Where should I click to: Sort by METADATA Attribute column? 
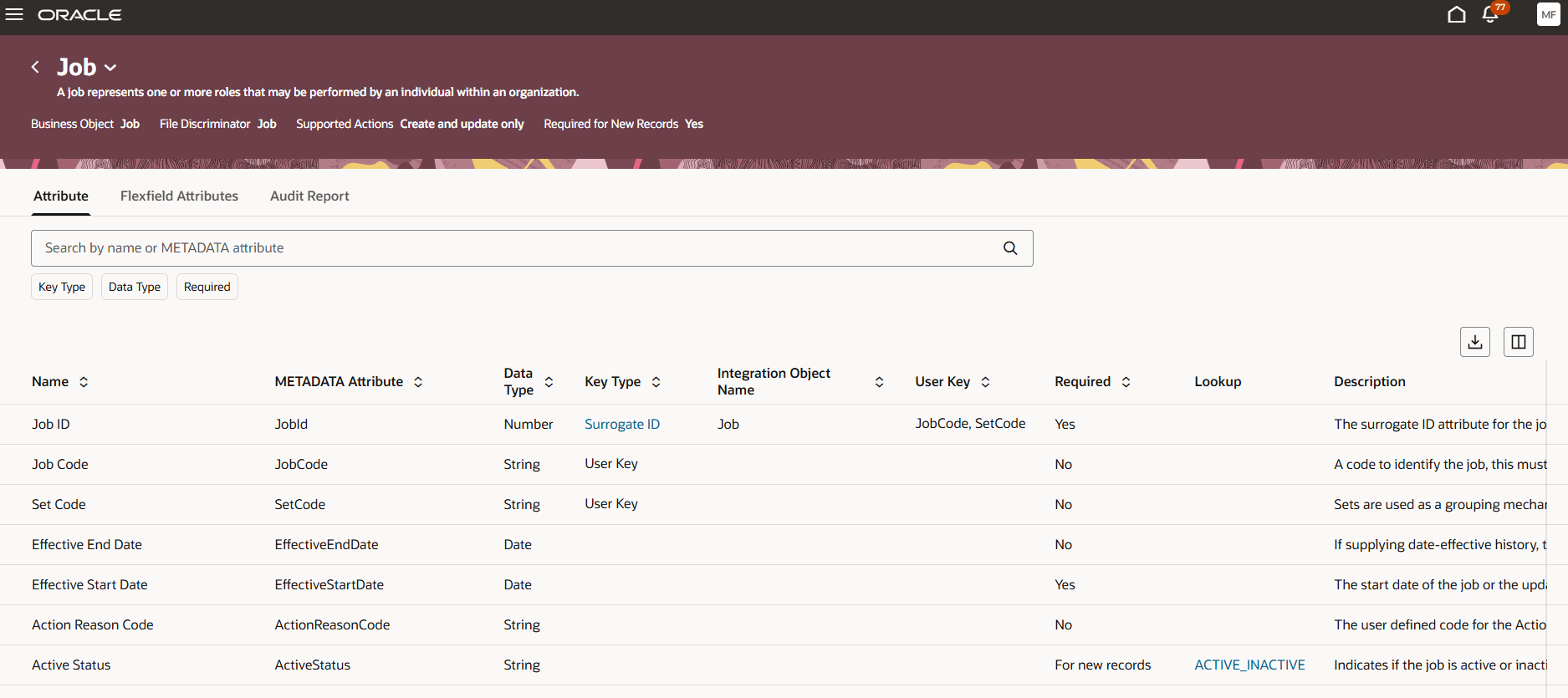418,382
